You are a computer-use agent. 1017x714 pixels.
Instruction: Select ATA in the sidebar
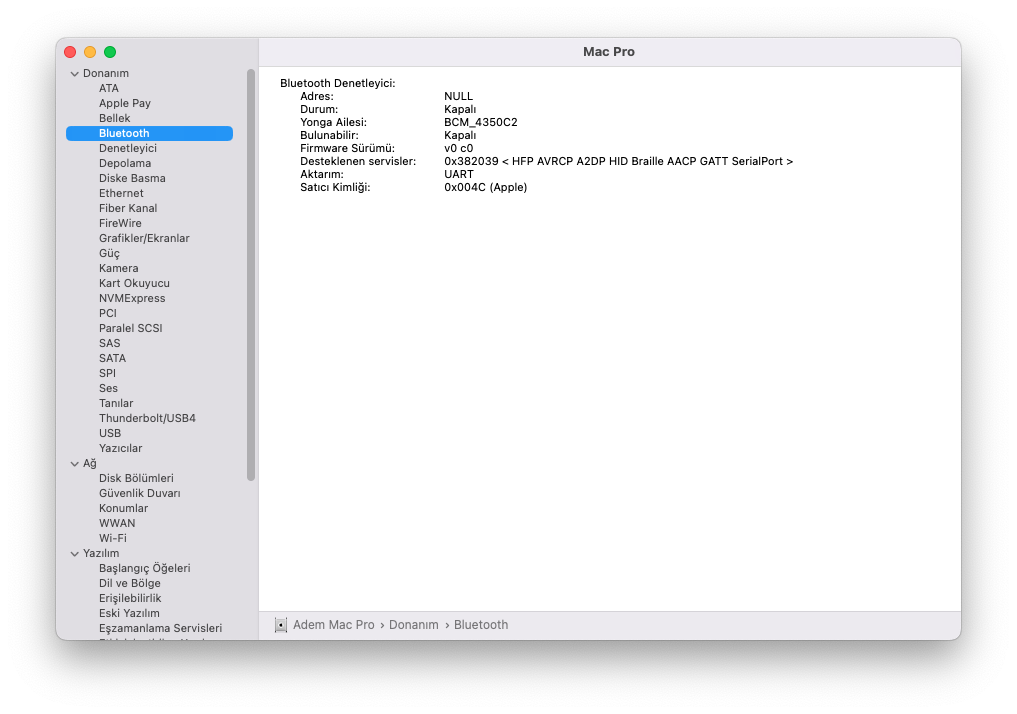[x=109, y=88]
